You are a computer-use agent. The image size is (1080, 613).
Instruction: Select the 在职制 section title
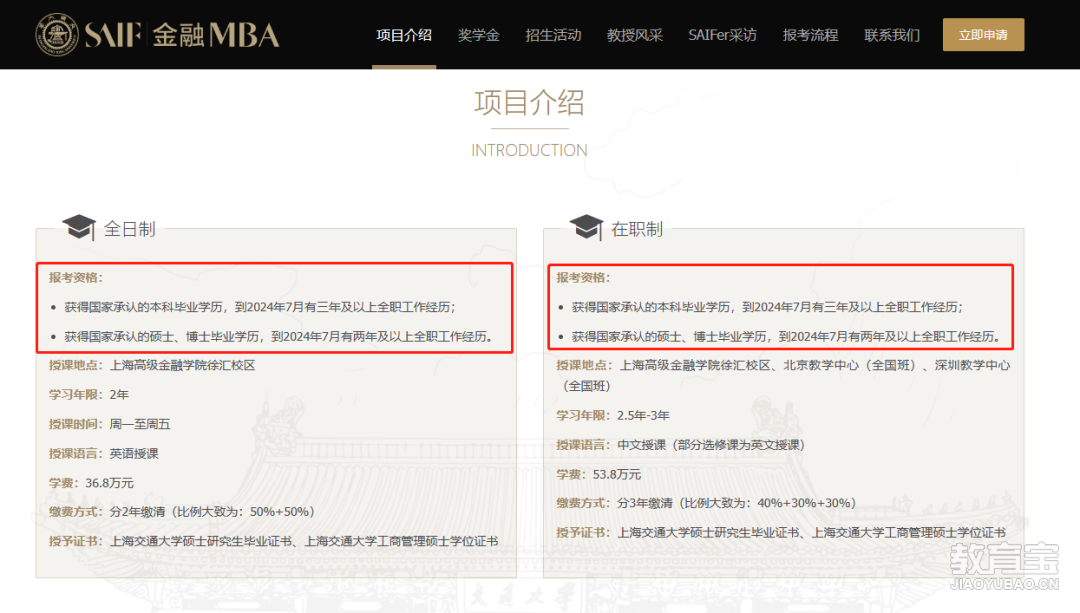(x=637, y=229)
